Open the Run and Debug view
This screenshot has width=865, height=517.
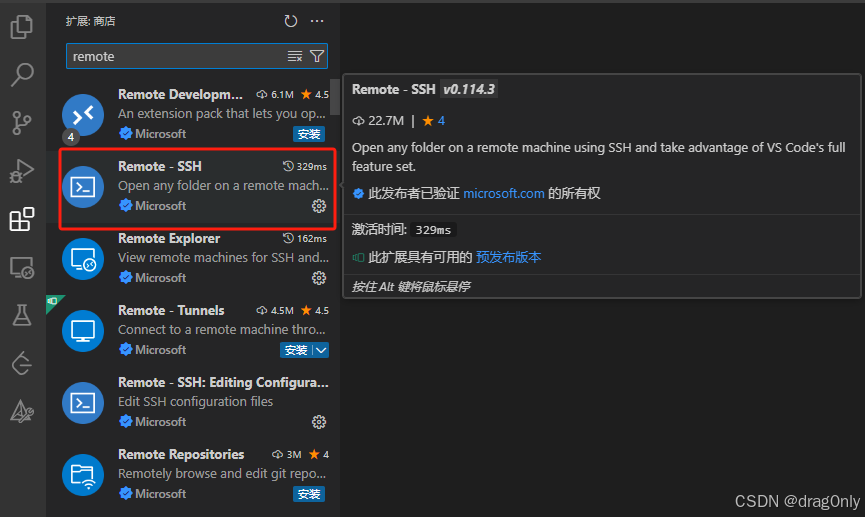22,170
